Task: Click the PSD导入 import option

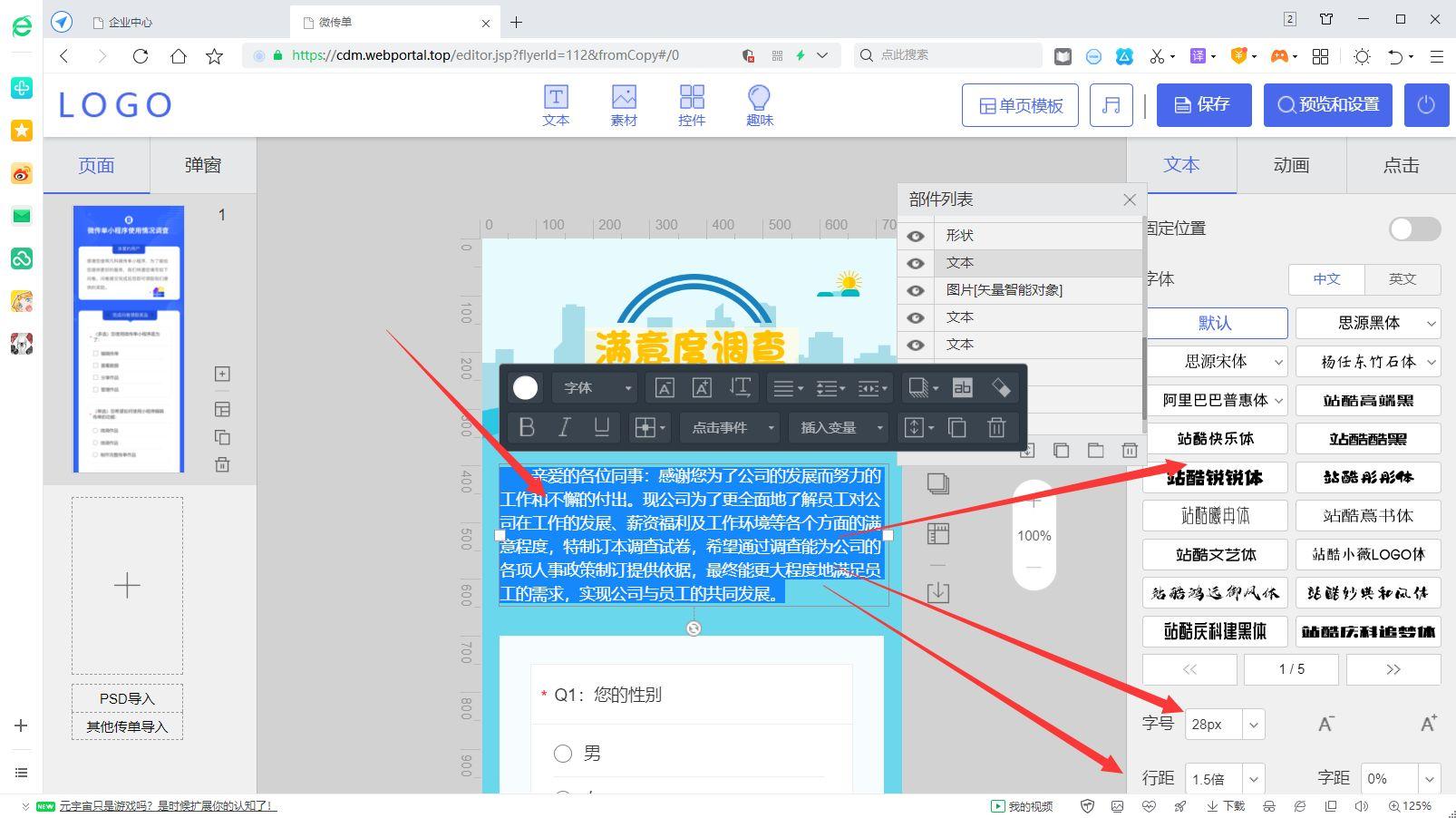Action: 127,697
